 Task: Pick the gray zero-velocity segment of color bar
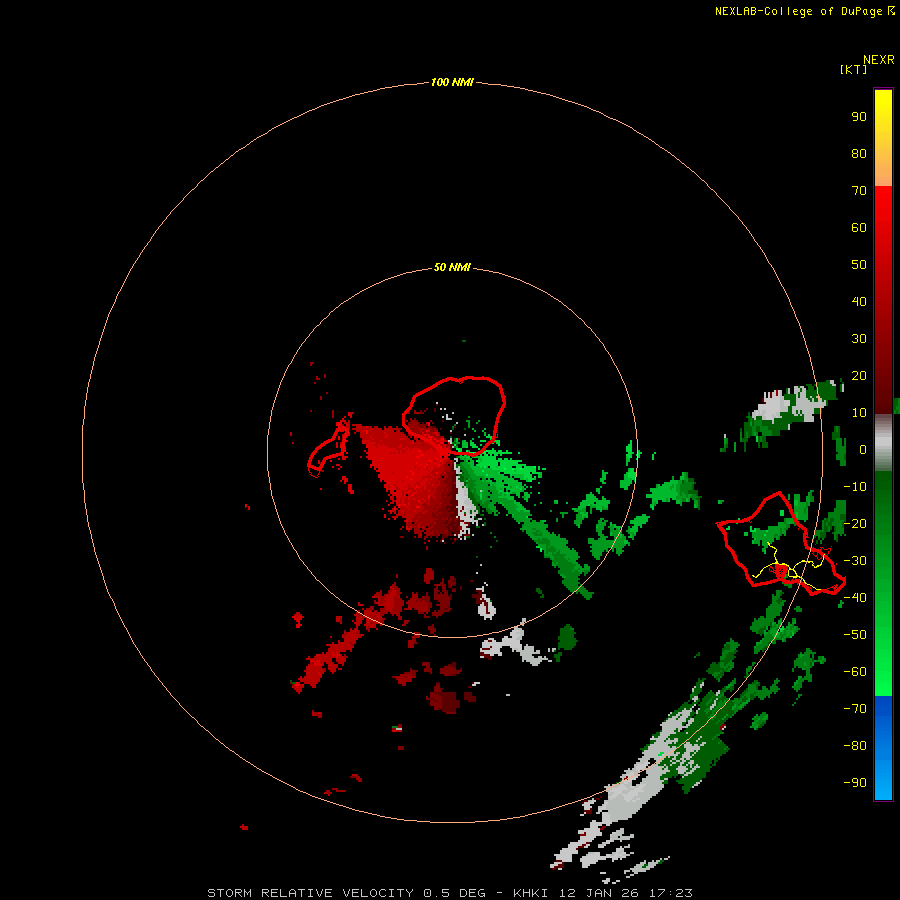pyautogui.click(x=883, y=443)
